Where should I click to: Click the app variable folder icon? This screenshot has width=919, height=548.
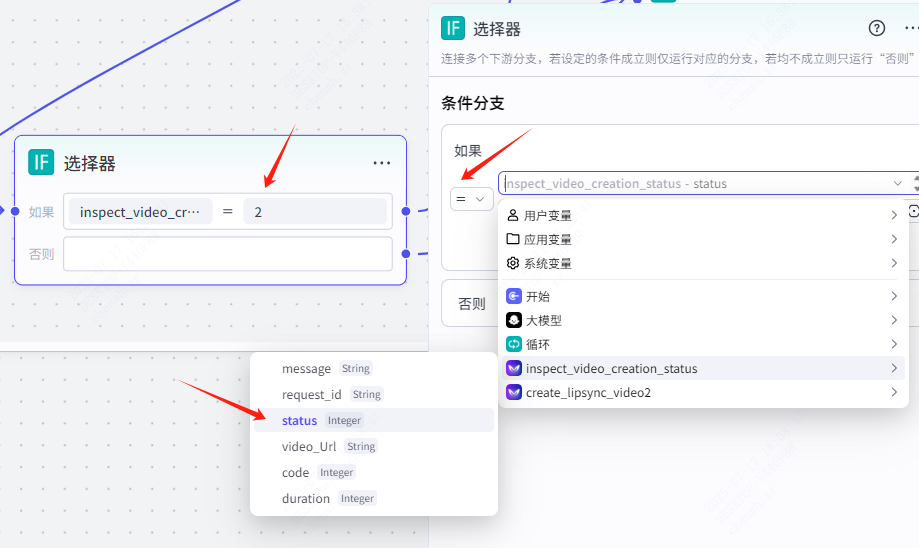click(x=513, y=239)
